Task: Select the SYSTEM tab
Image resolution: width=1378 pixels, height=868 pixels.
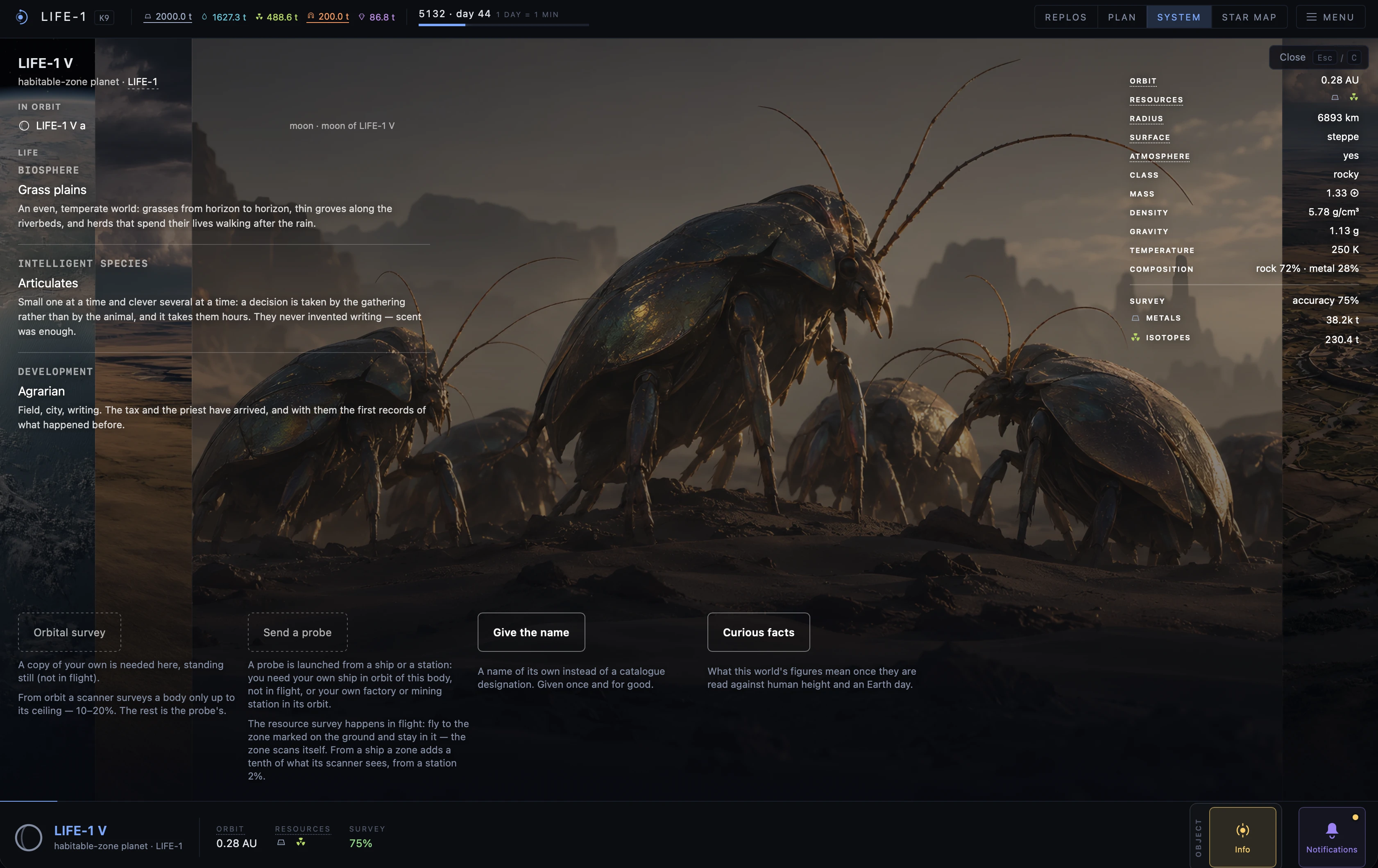Action: tap(1179, 17)
